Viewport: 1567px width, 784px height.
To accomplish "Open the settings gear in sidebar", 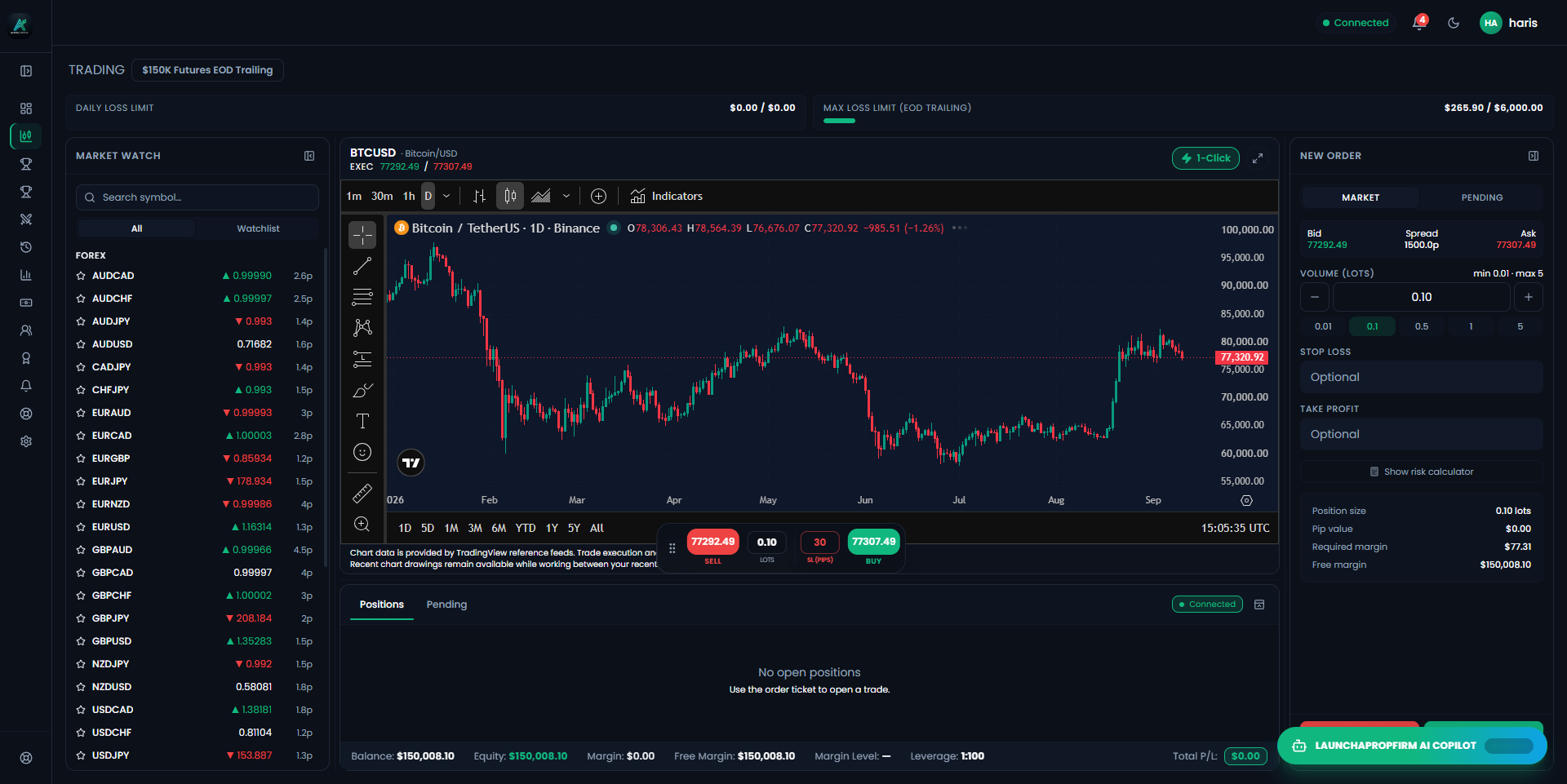I will pyautogui.click(x=26, y=441).
